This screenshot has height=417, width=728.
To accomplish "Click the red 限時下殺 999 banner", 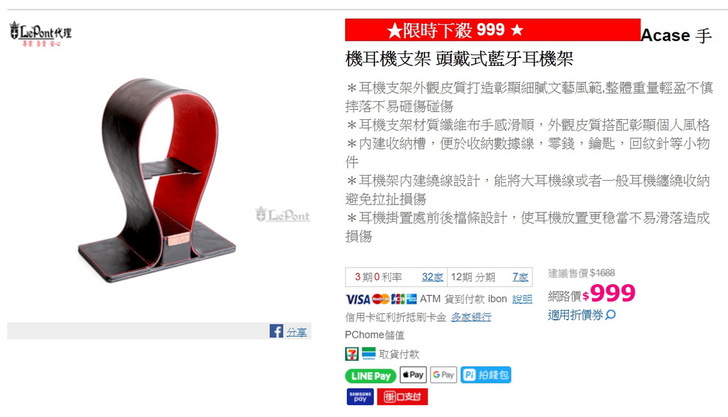I will click(493, 30).
